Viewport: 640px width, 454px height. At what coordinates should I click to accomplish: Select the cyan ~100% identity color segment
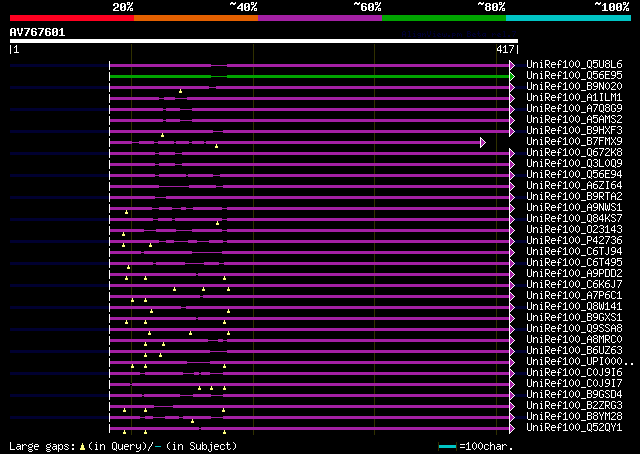[x=568, y=18]
